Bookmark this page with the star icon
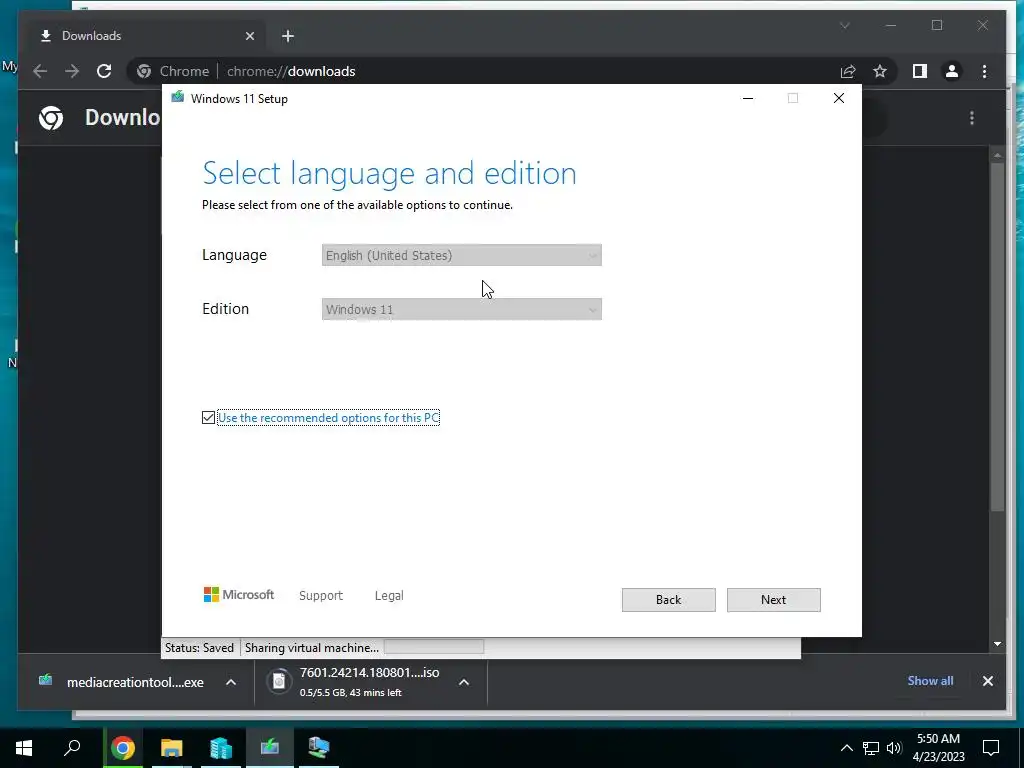This screenshot has width=1024, height=768. click(x=880, y=71)
